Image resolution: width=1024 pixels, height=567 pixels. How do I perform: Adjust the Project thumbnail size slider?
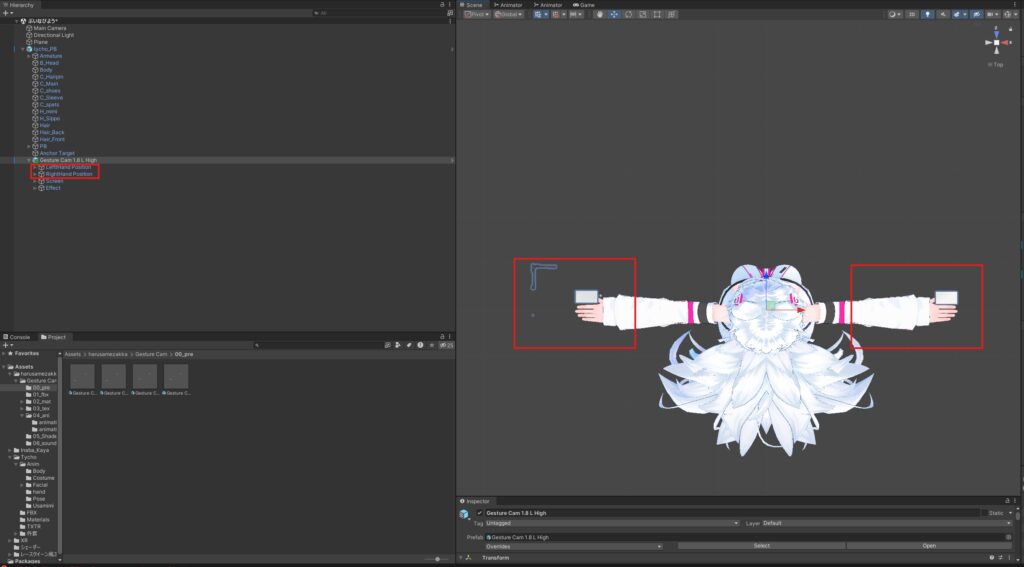pyautogui.click(x=436, y=559)
